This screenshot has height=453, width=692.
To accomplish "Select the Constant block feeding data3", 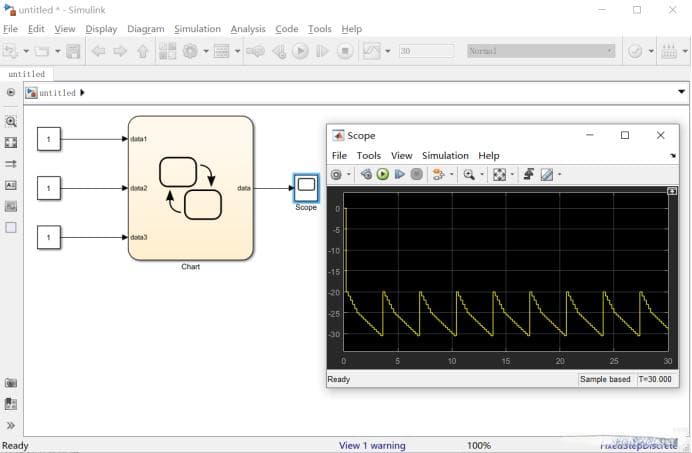I will [x=49, y=237].
